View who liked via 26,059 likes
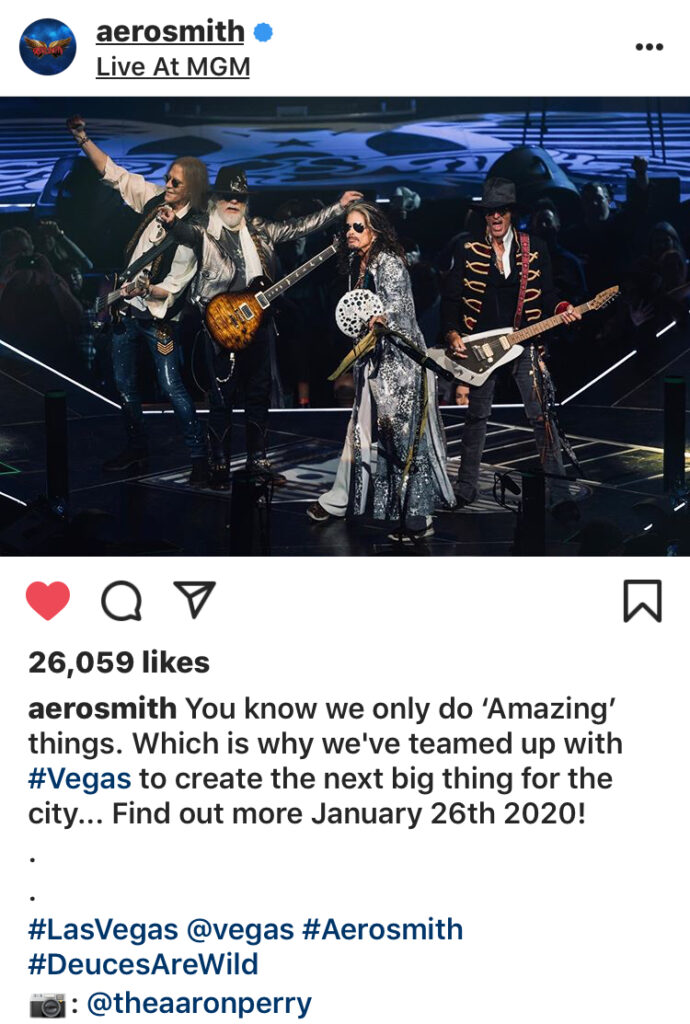Image resolution: width=690 pixels, height=1024 pixels. pyautogui.click(x=119, y=663)
